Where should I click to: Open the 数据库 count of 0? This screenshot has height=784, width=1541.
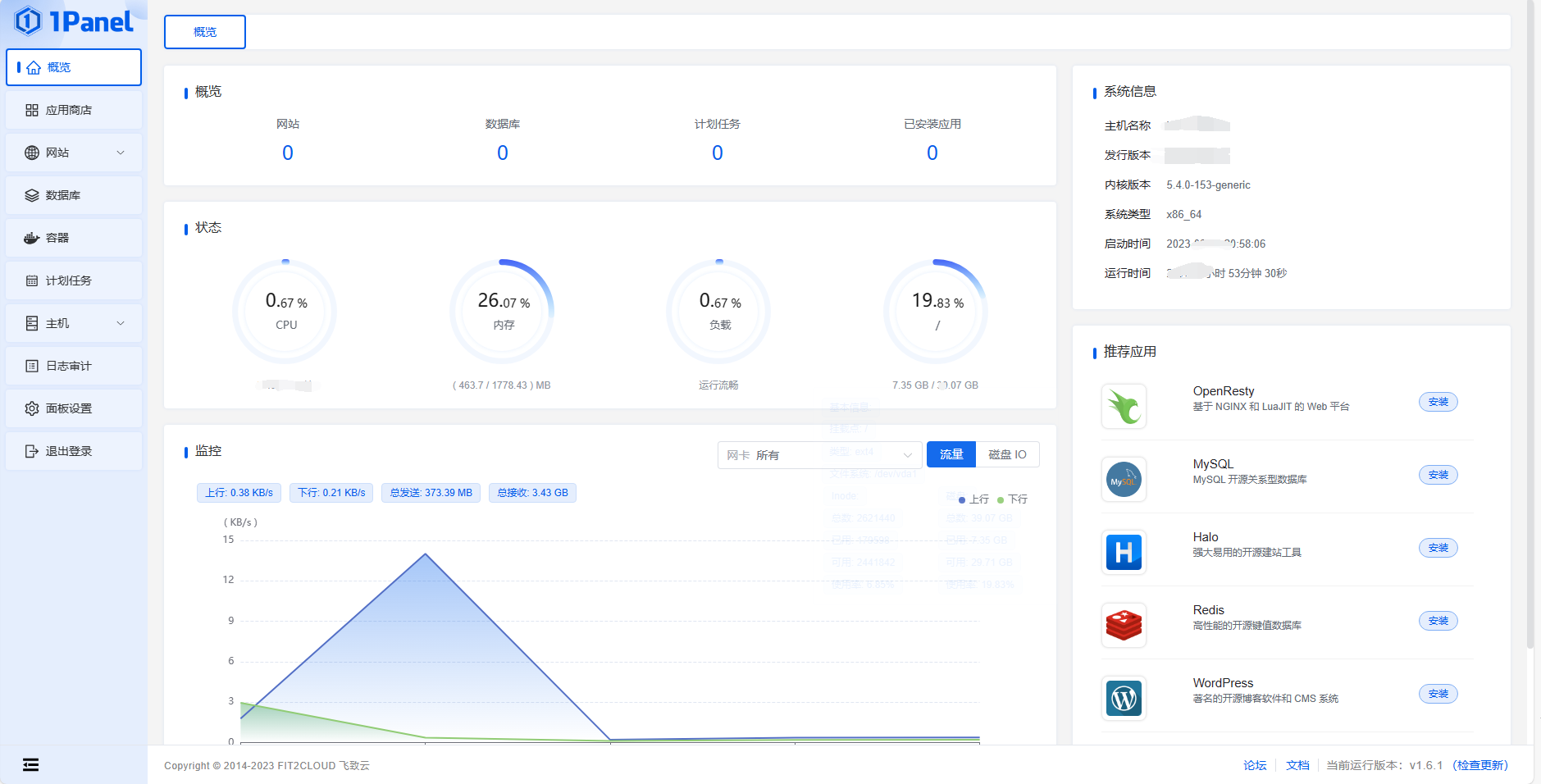[x=503, y=153]
